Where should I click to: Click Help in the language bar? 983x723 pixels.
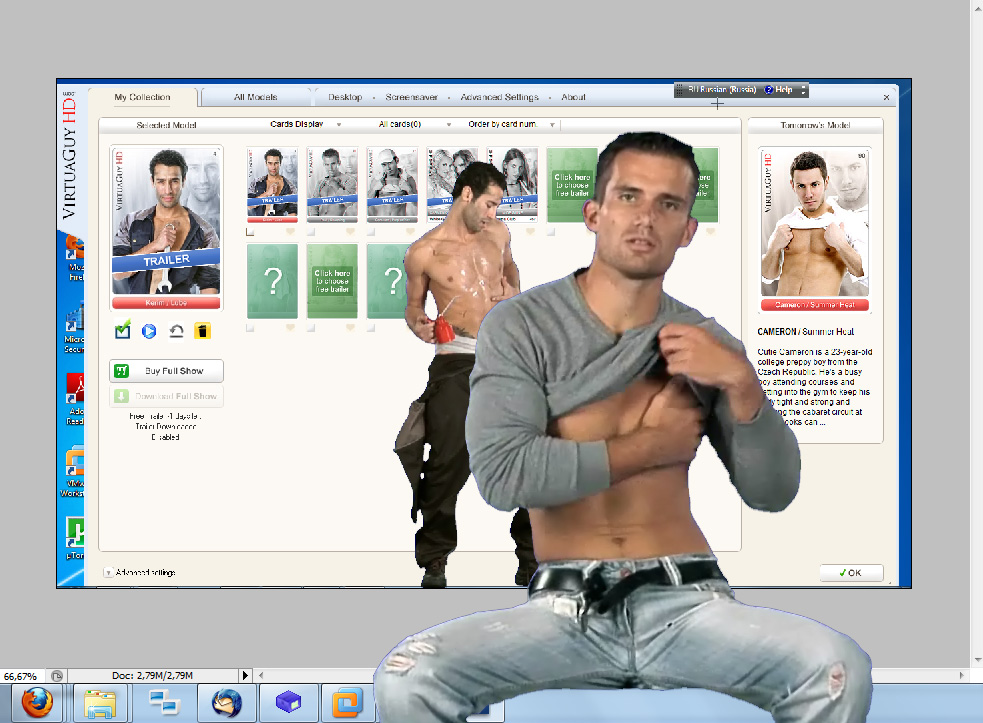click(784, 90)
